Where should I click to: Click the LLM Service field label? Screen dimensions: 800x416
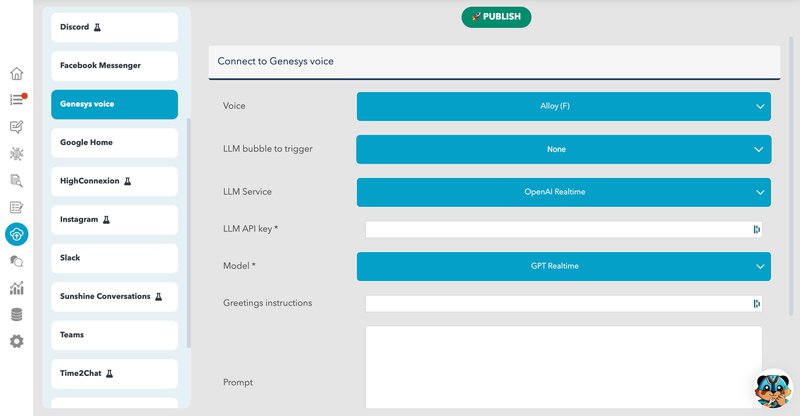[247, 191]
